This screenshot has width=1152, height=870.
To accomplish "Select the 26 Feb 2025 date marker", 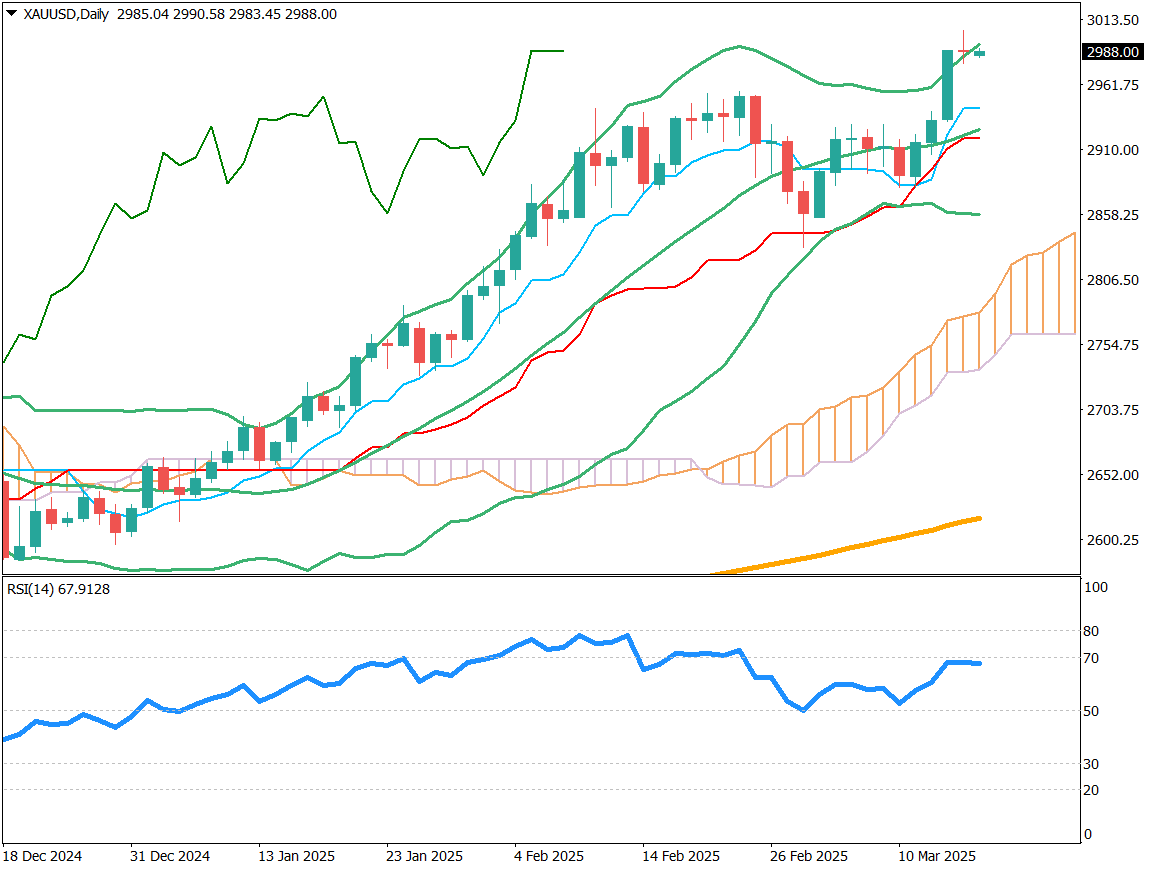I will click(x=808, y=857).
